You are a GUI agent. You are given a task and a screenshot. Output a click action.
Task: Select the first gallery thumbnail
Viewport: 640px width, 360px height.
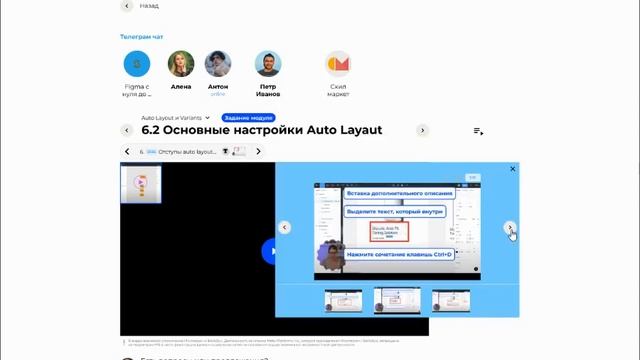point(343,301)
